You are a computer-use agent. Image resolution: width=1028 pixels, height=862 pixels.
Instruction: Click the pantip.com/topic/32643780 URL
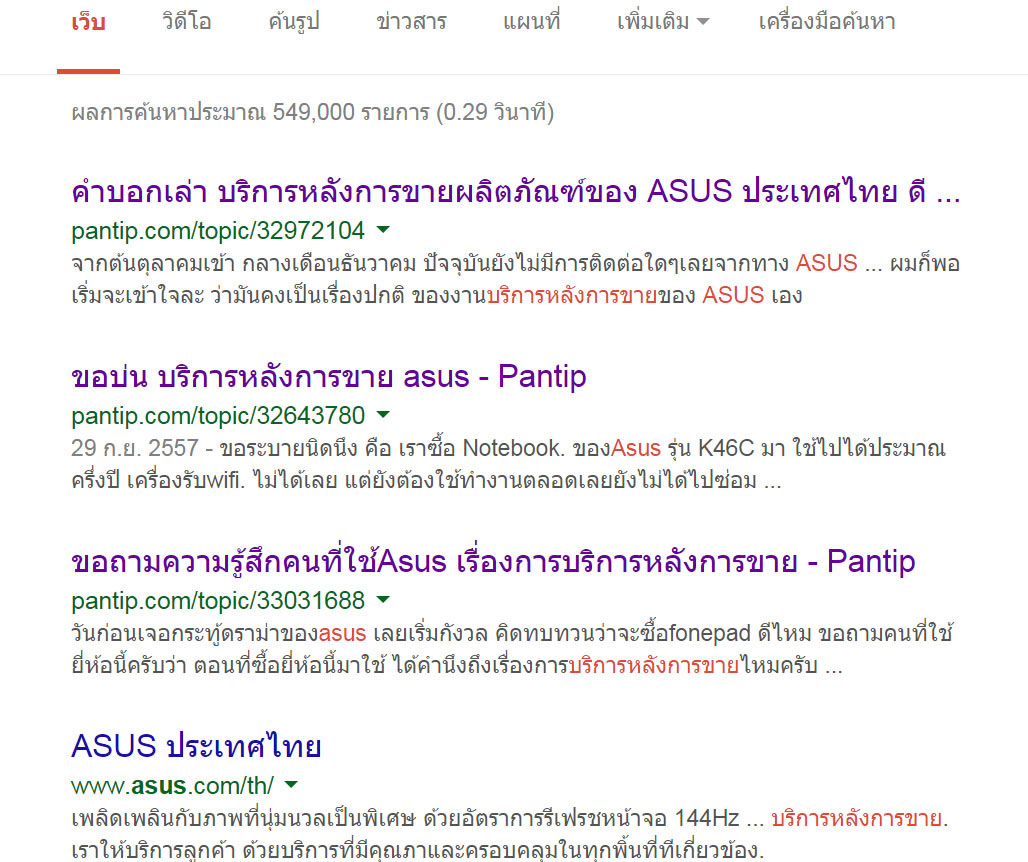point(218,416)
